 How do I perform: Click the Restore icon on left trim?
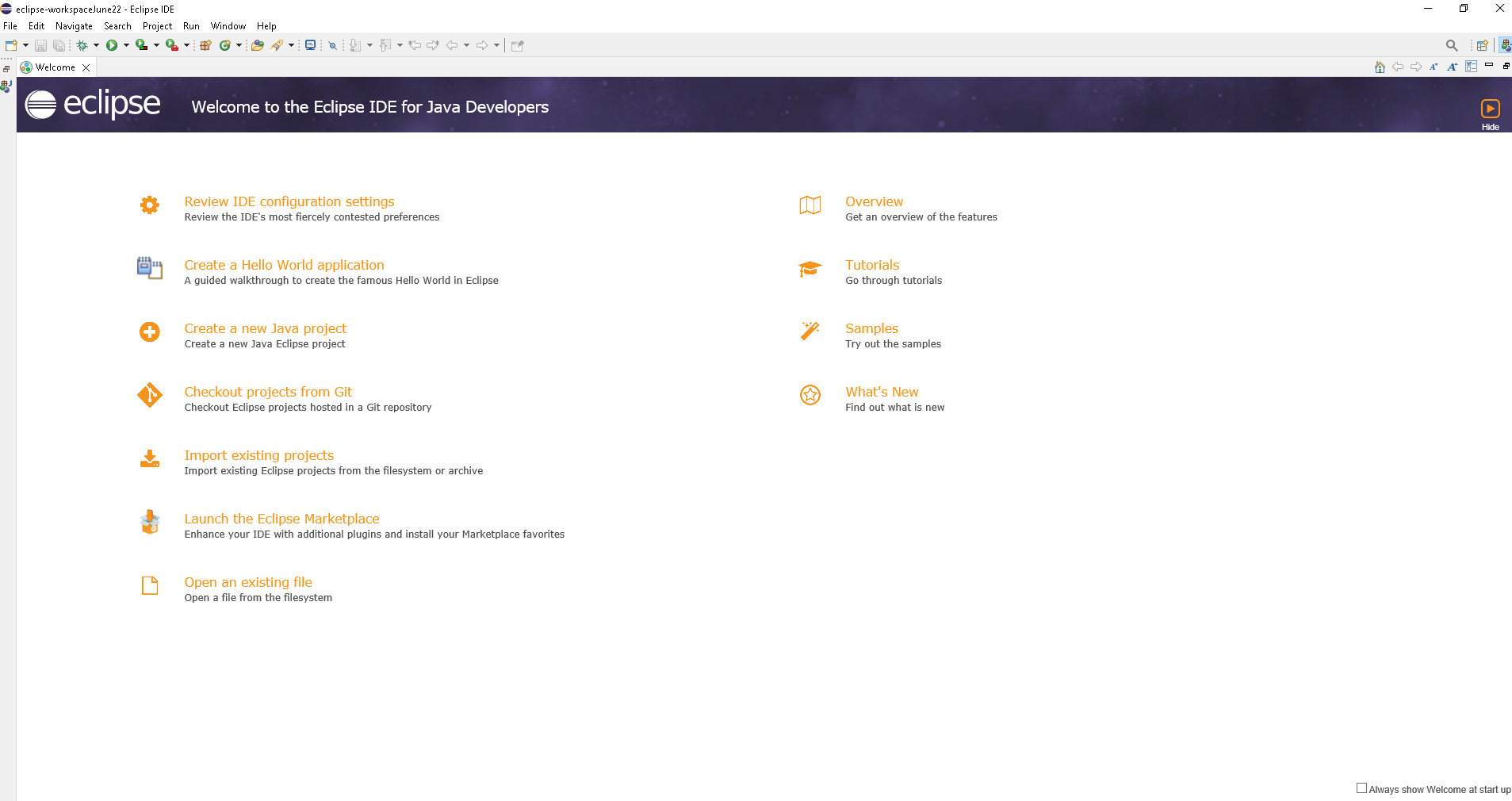[x=6, y=69]
